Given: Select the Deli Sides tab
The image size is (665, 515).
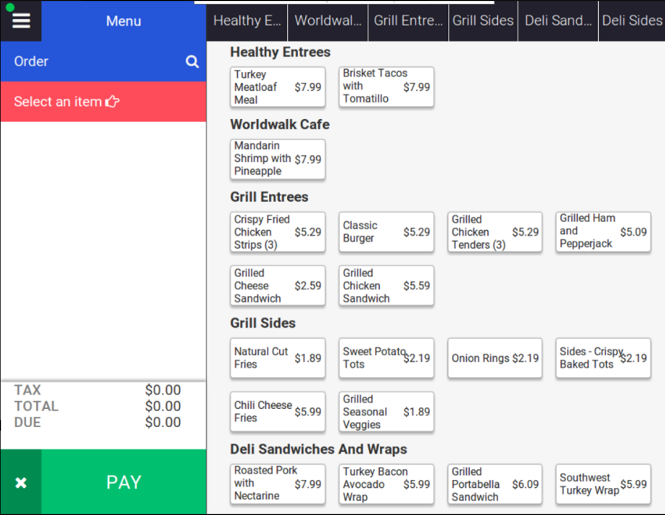Looking at the screenshot, I should [x=631, y=21].
